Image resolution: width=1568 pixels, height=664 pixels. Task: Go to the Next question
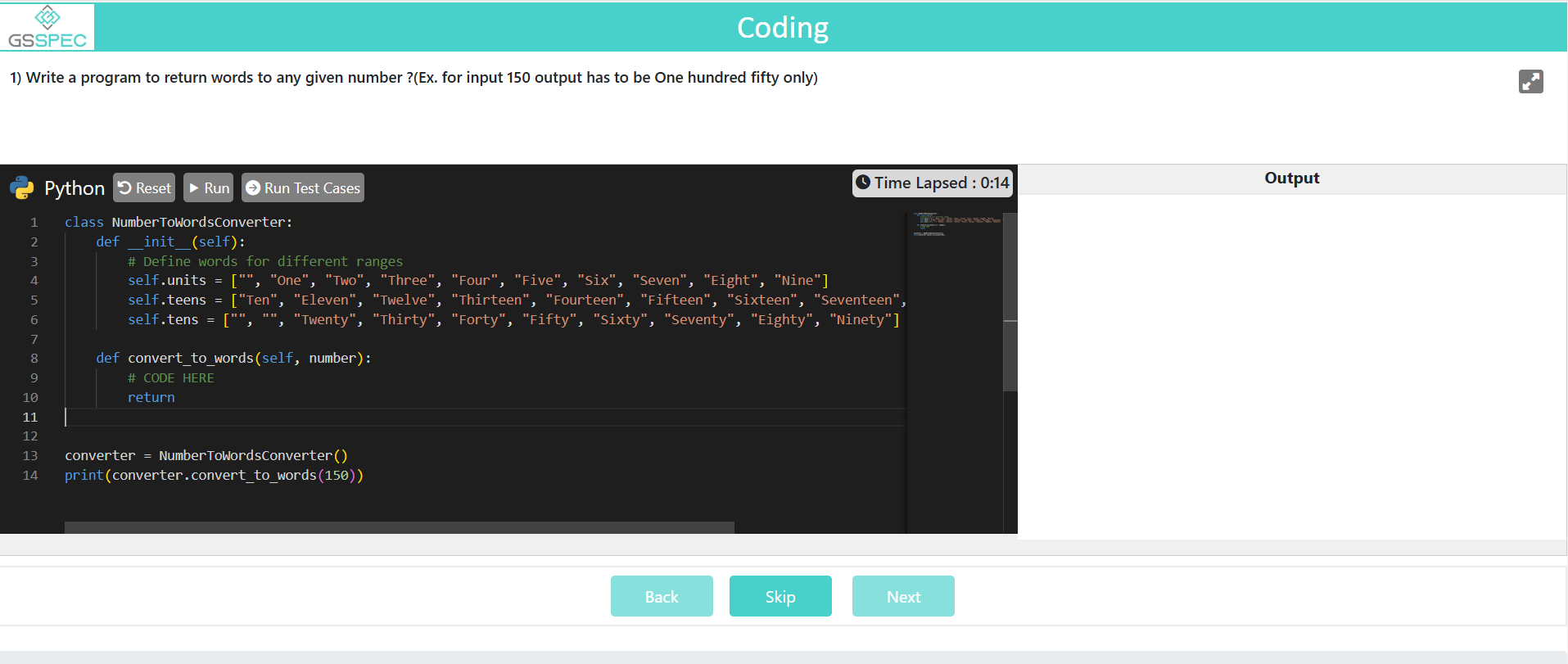(903, 596)
